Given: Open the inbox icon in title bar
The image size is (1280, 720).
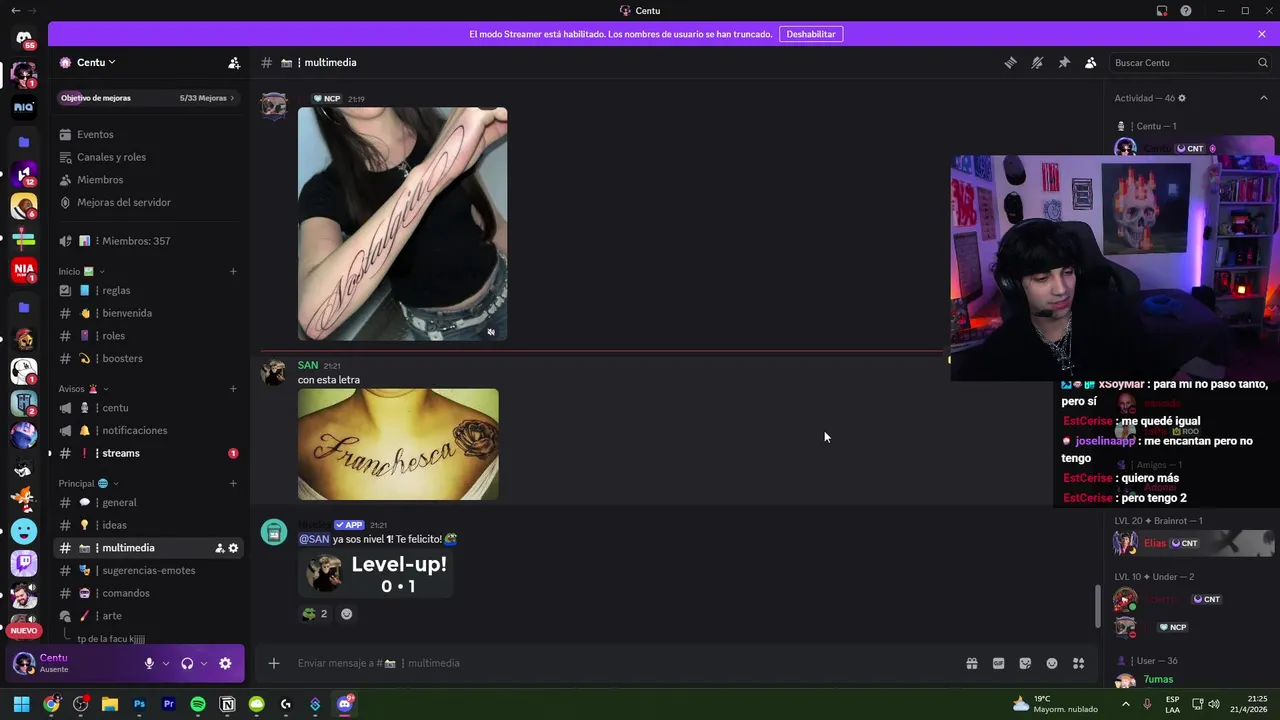Looking at the screenshot, I should (x=1162, y=11).
